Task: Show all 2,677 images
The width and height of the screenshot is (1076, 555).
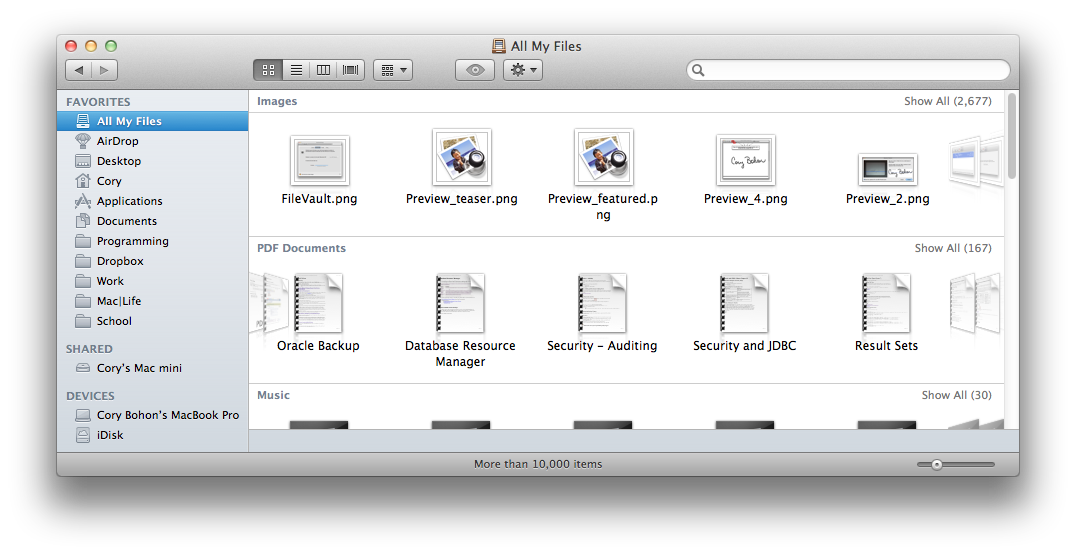Action: click(947, 101)
